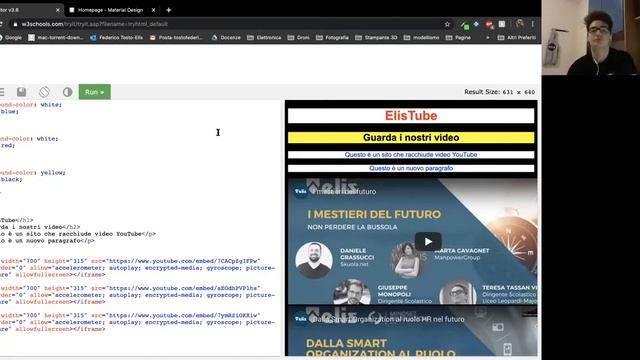
Task: Play the I Mestieri del Futuro video
Action: click(428, 242)
